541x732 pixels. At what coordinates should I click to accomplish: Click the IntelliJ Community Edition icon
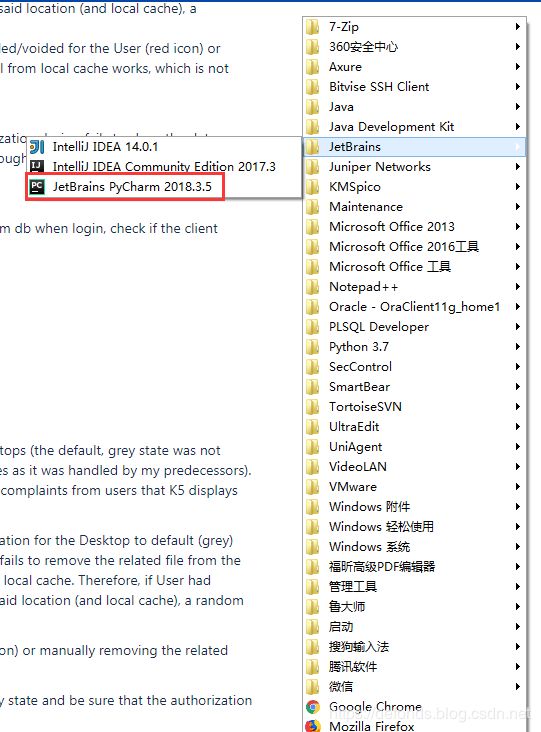(x=37, y=166)
